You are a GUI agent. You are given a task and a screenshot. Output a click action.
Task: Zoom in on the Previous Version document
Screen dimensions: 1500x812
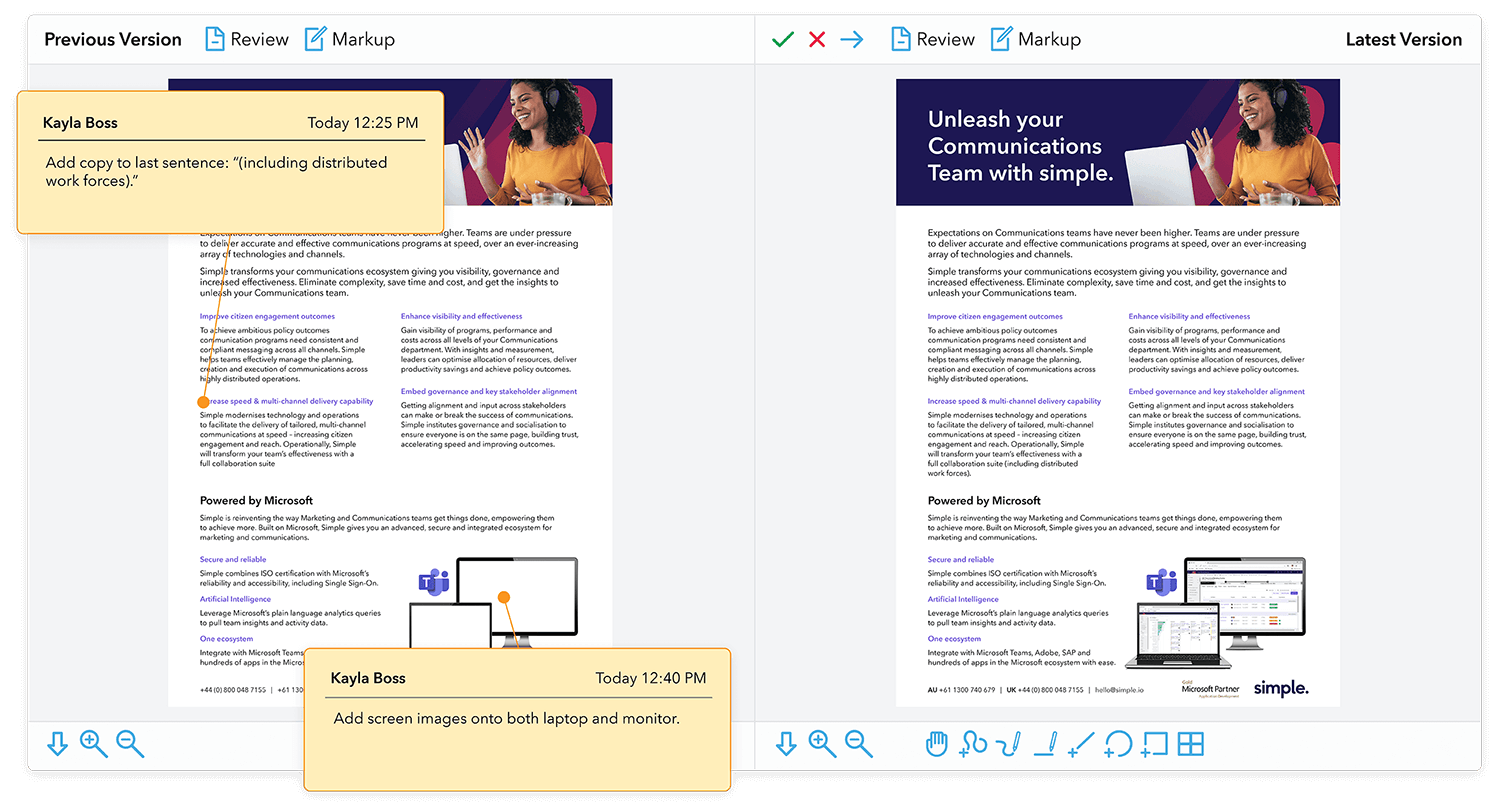tap(93, 744)
